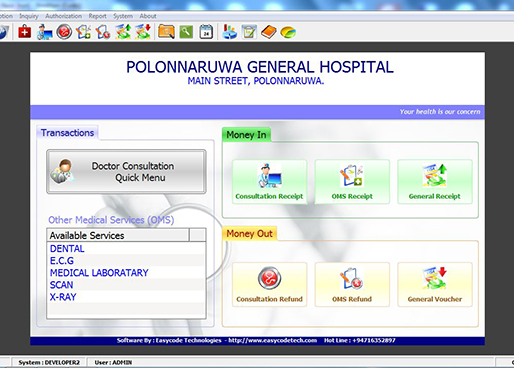Select DENTAL in Available Services

point(126,249)
